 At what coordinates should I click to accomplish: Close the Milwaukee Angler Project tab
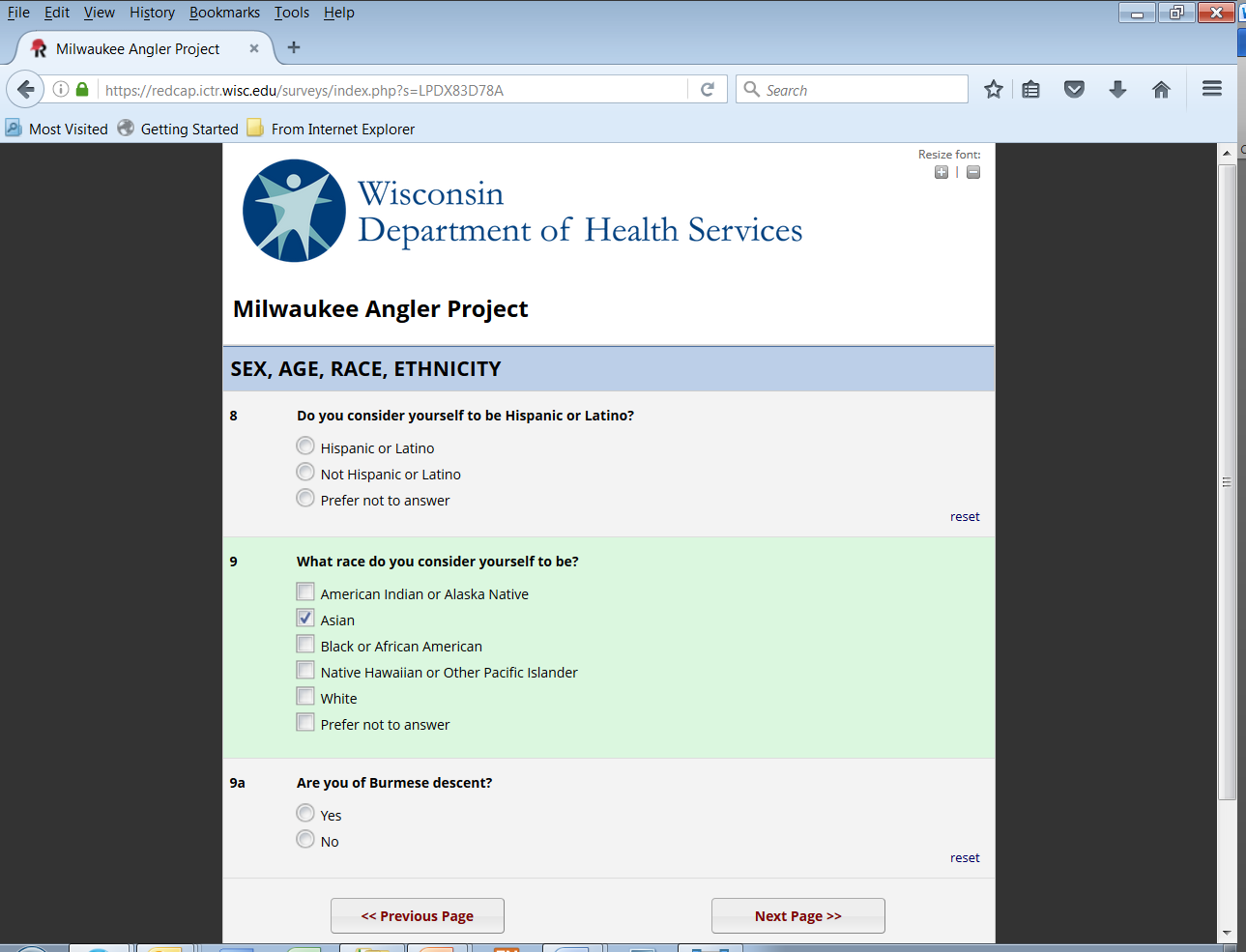[254, 48]
